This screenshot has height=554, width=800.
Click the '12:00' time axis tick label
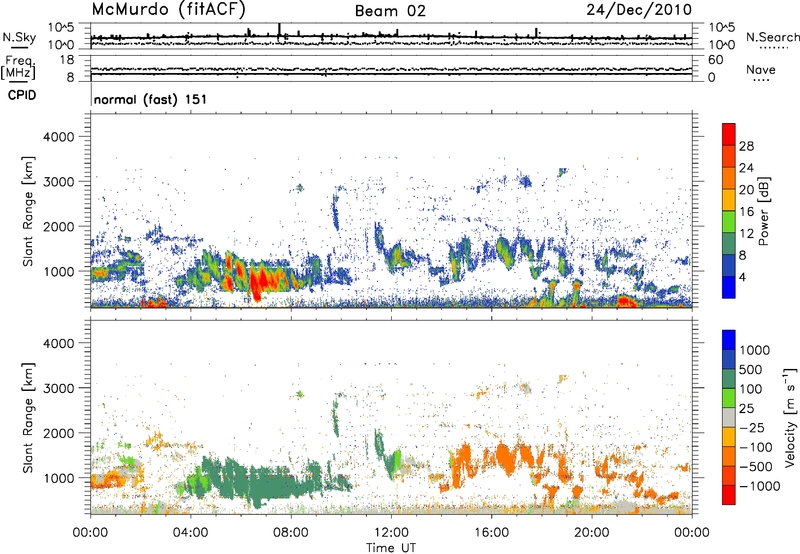point(391,533)
